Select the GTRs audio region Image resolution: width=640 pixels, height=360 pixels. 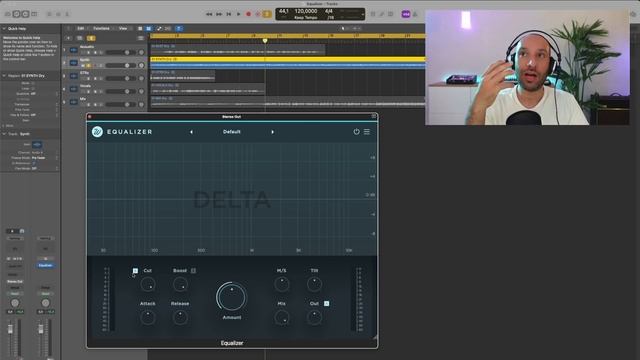(182, 75)
